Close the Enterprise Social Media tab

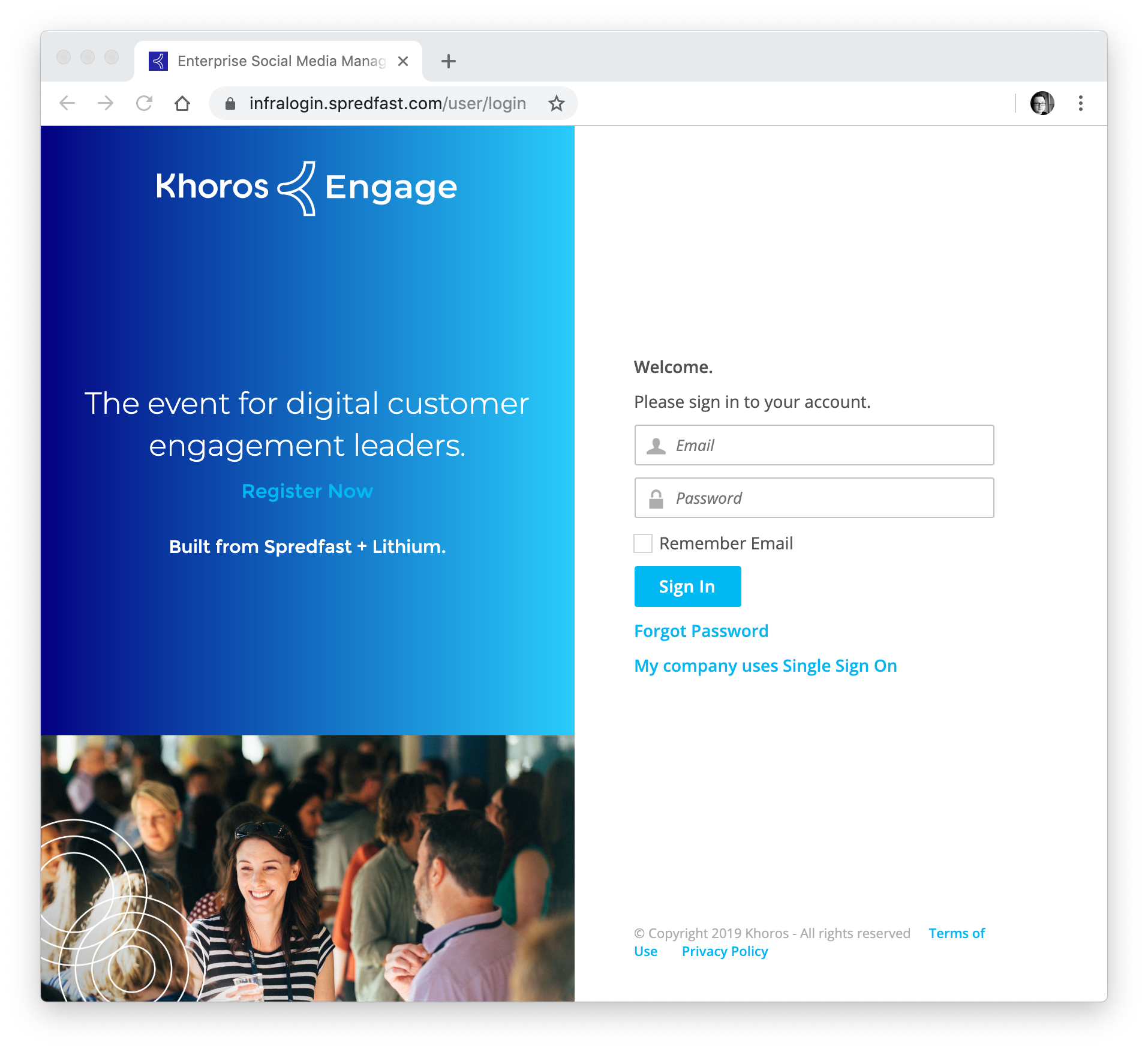tap(403, 61)
